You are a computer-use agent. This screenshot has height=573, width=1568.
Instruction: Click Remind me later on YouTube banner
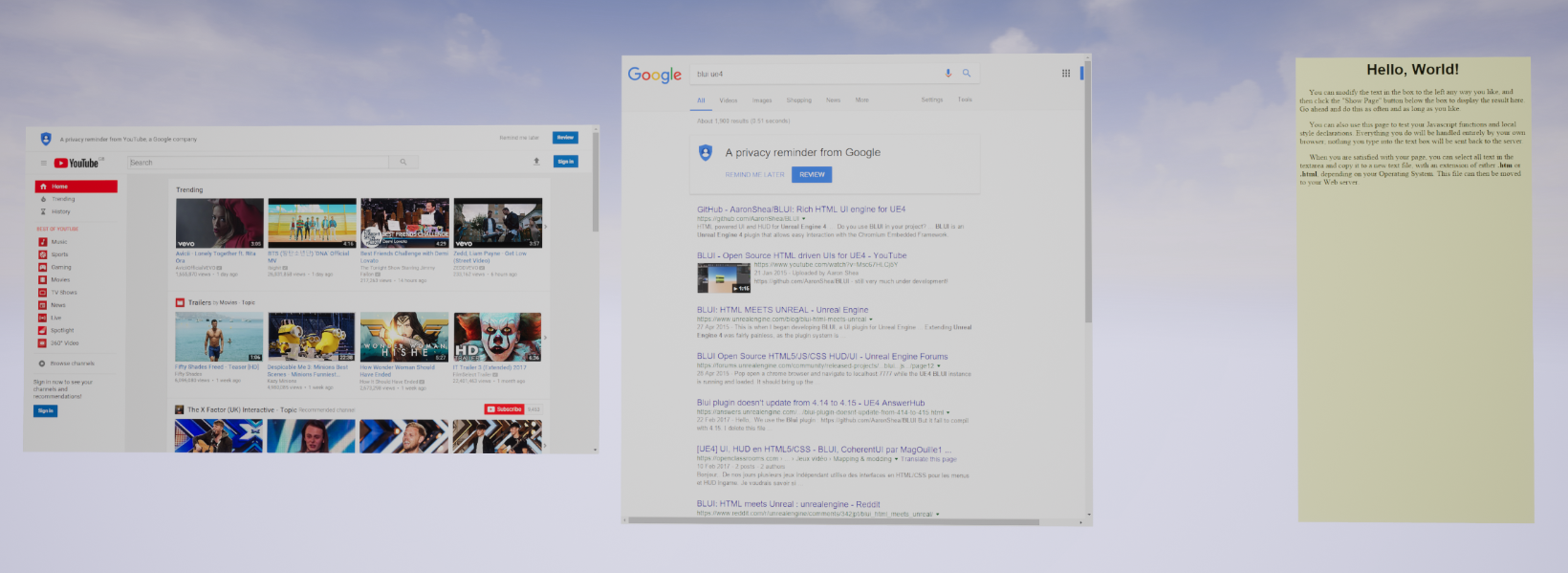(x=519, y=138)
